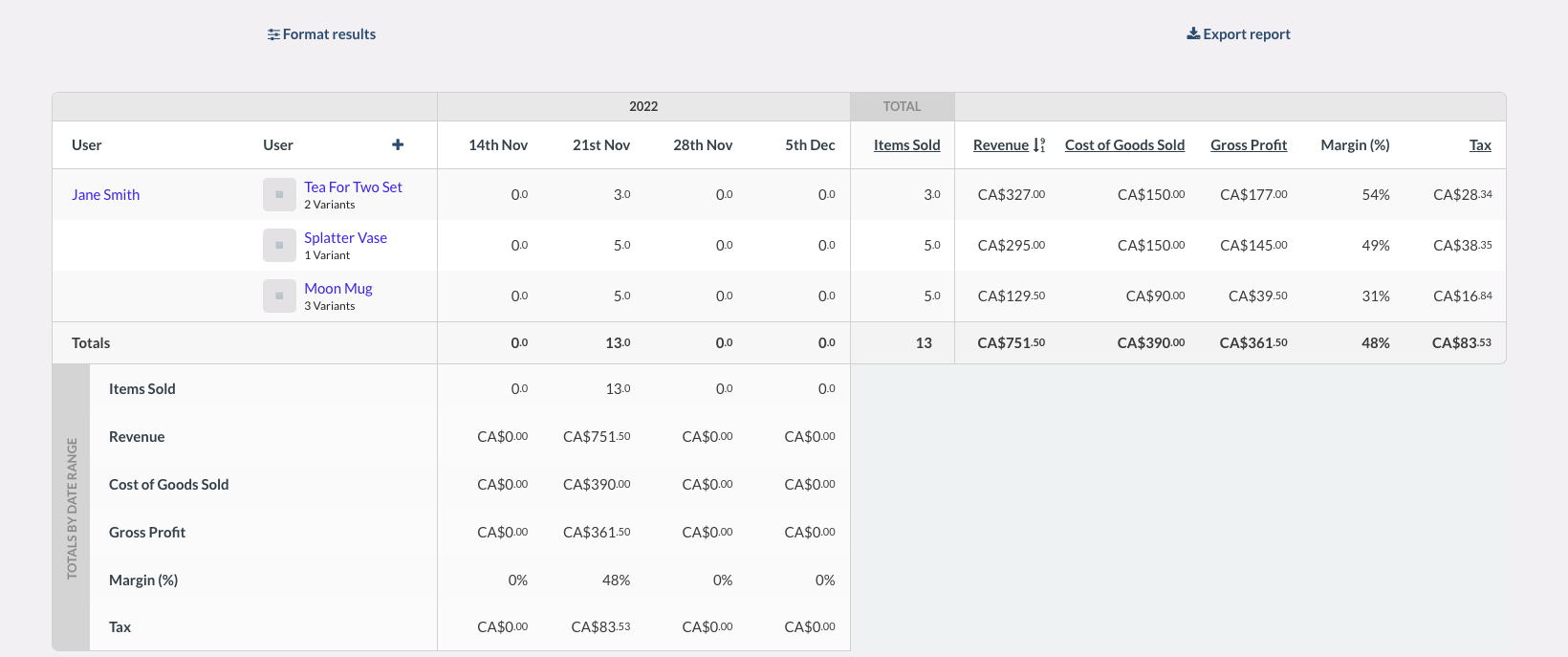Click the plus icon to add column
Screen dimensions: 1568x657
click(398, 144)
